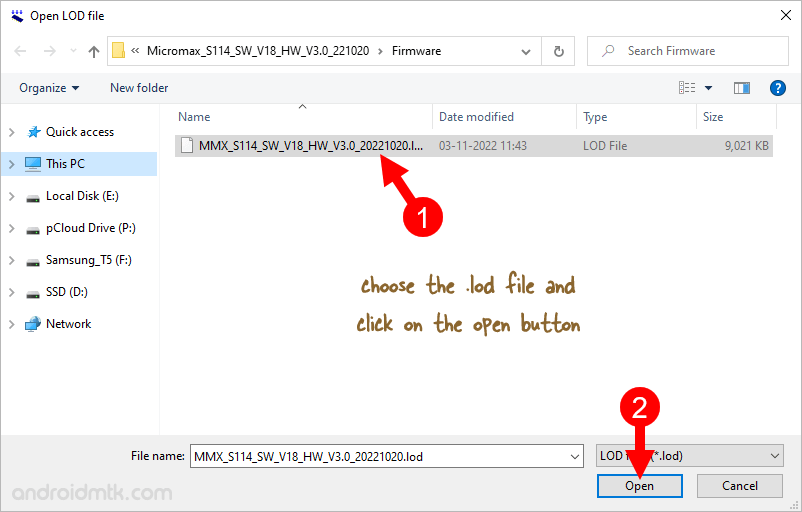The height and width of the screenshot is (512, 802).
Task: Open the Organize dropdown menu
Action: [49, 88]
